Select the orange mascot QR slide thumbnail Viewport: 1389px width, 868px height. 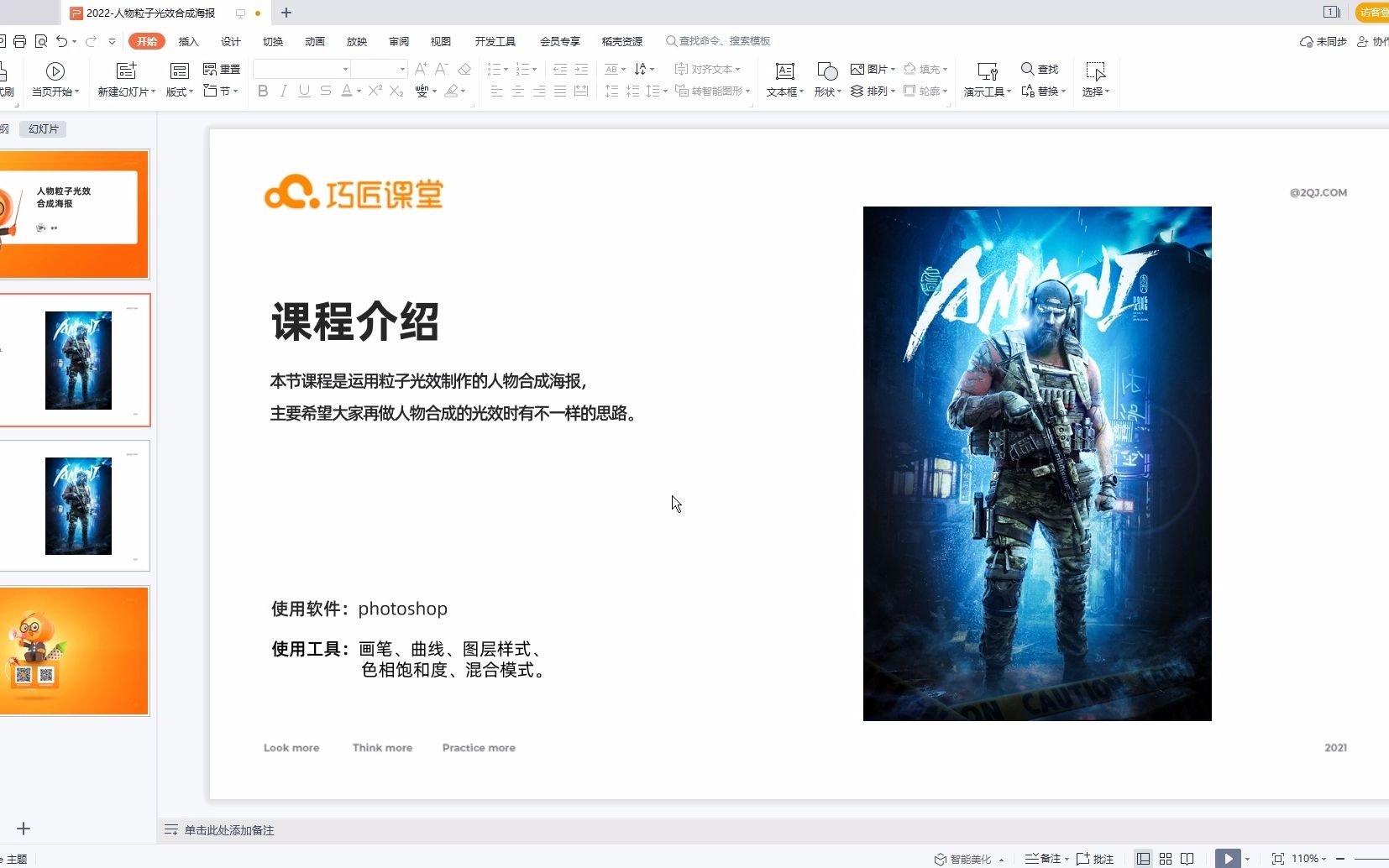click(74, 651)
